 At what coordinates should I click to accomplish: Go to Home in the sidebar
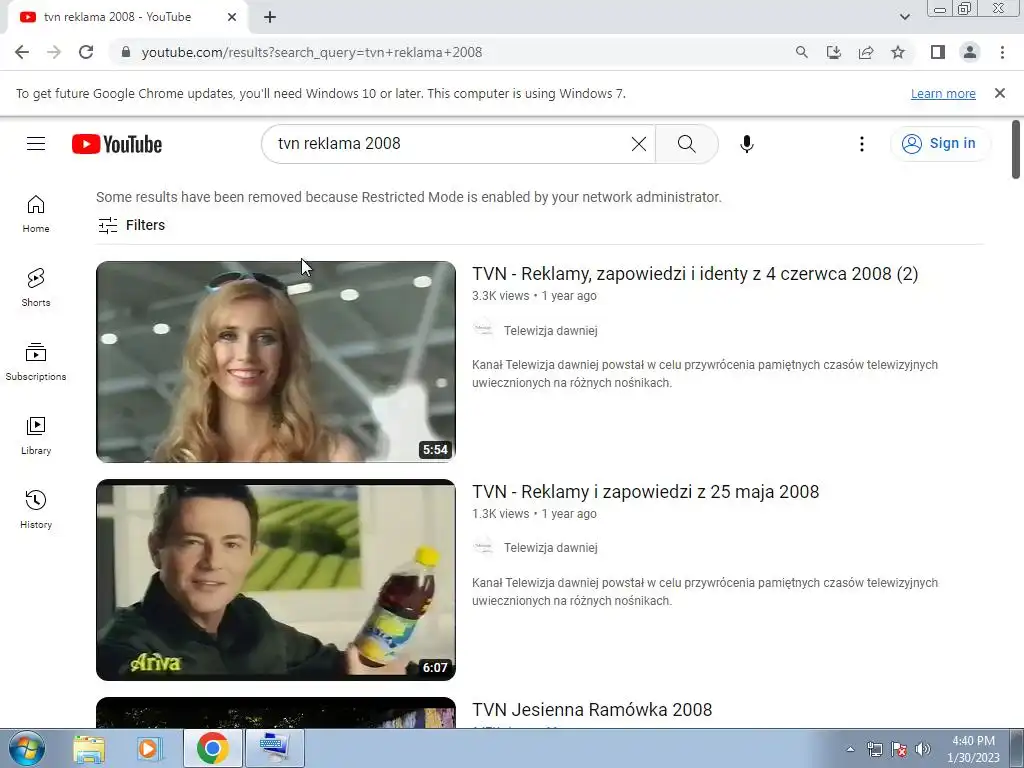tap(36, 214)
